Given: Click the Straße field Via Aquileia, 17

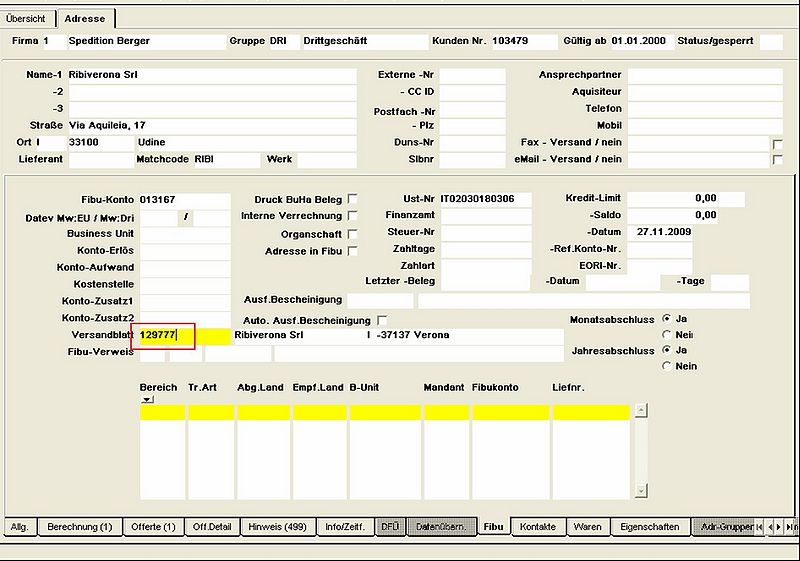Looking at the screenshot, I should coord(212,126).
